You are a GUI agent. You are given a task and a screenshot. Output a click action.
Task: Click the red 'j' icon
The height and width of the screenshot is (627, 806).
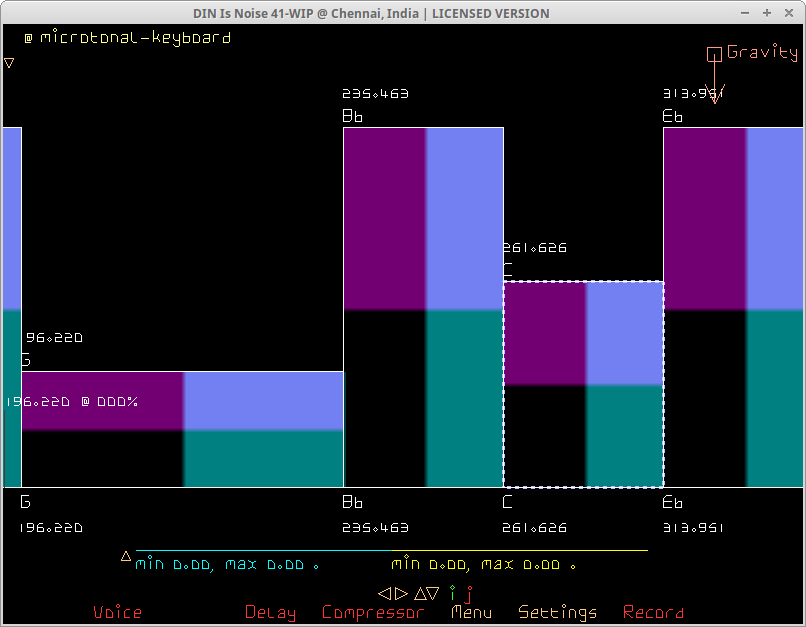(468, 594)
